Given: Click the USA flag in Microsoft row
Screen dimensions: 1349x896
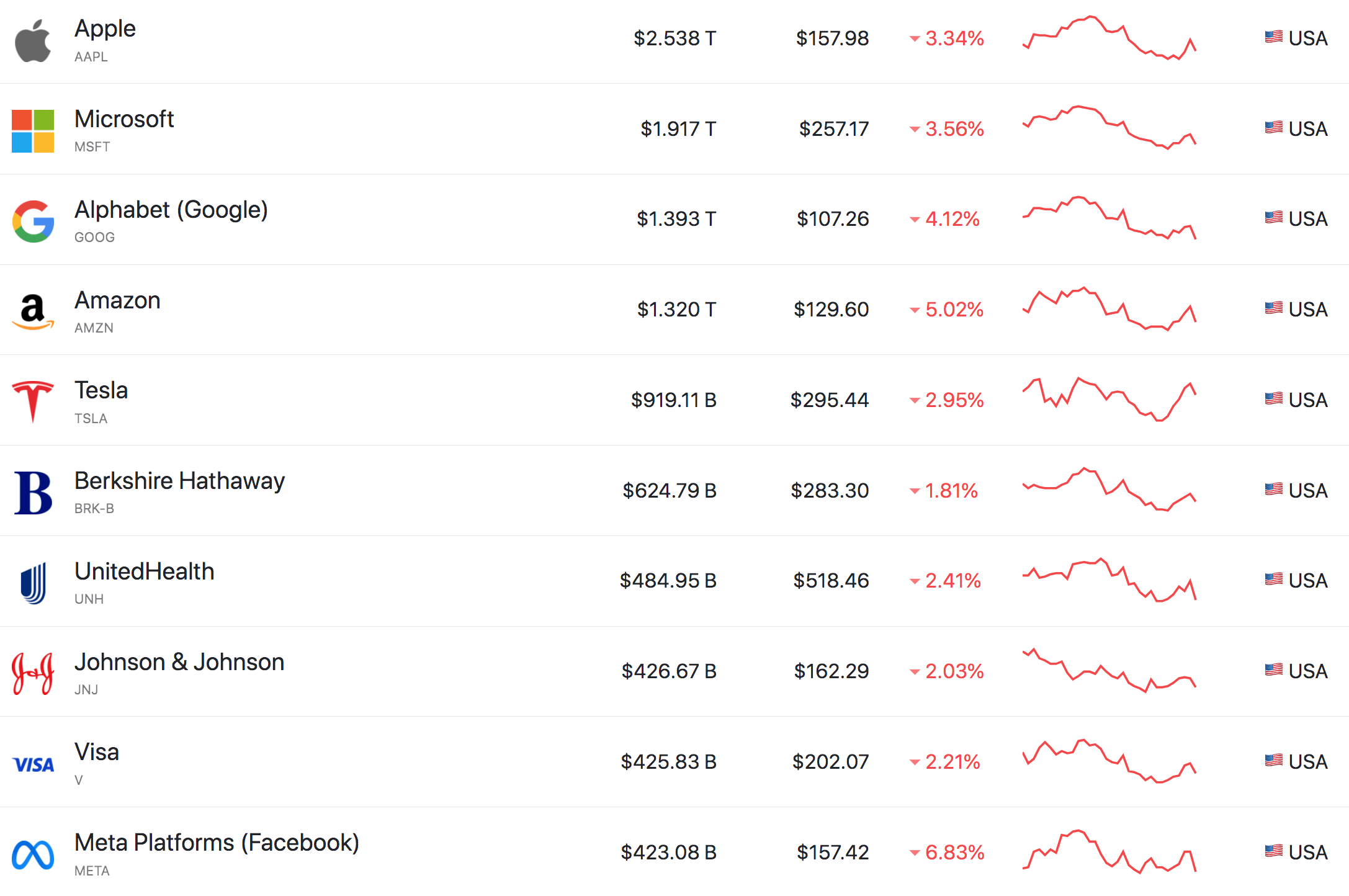Looking at the screenshot, I should click(1274, 128).
